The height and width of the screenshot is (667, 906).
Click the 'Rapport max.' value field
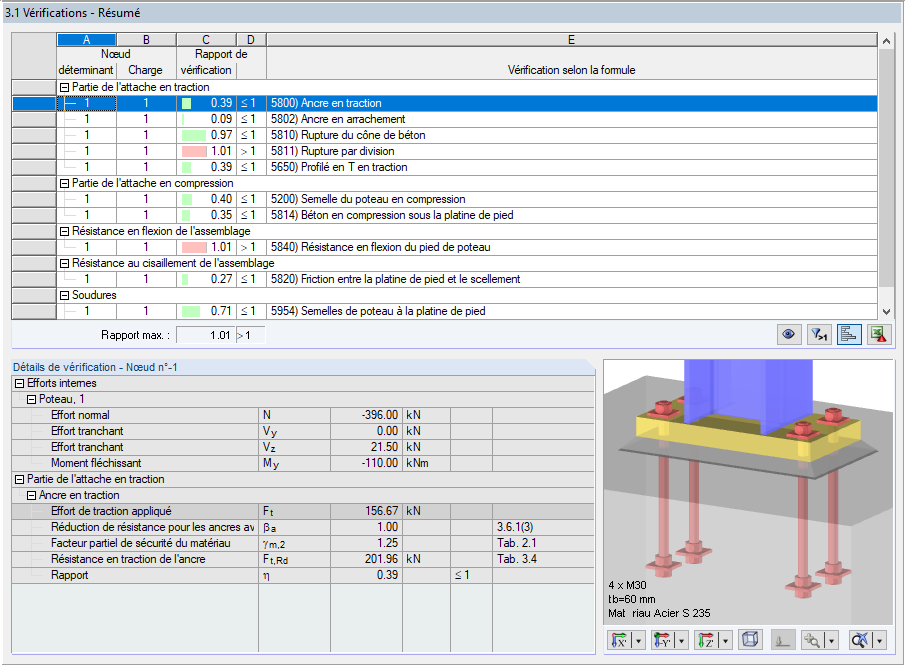[x=206, y=335]
